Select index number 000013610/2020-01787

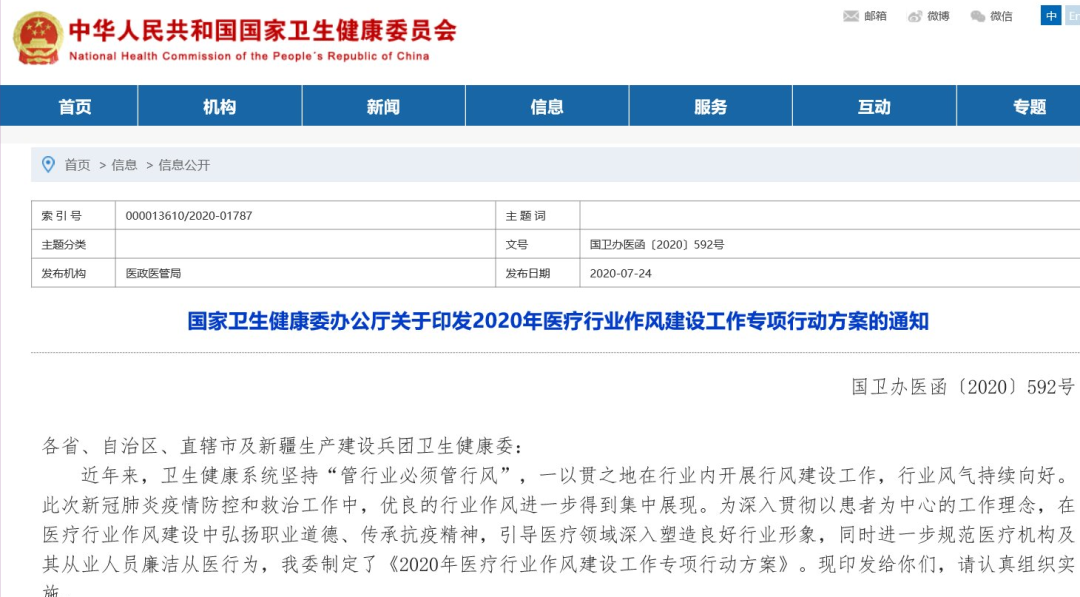pyautogui.click(x=189, y=216)
